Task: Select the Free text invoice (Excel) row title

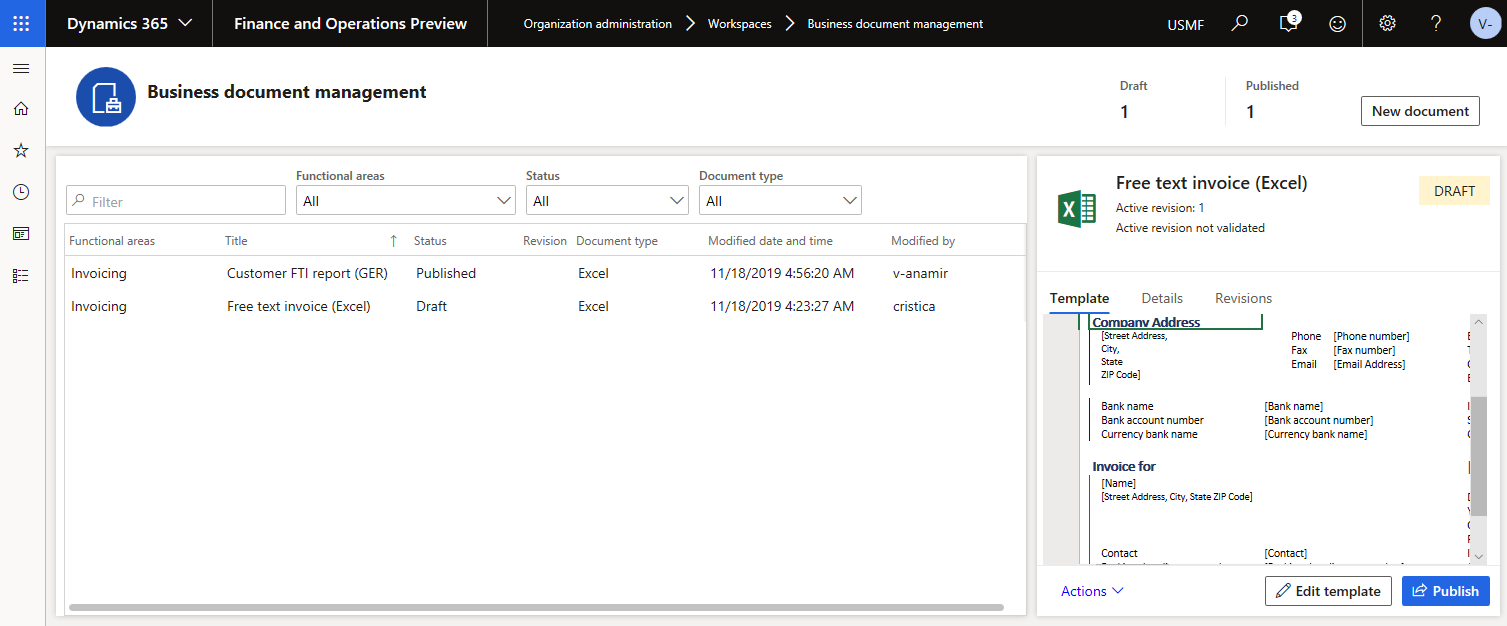Action: pos(299,306)
